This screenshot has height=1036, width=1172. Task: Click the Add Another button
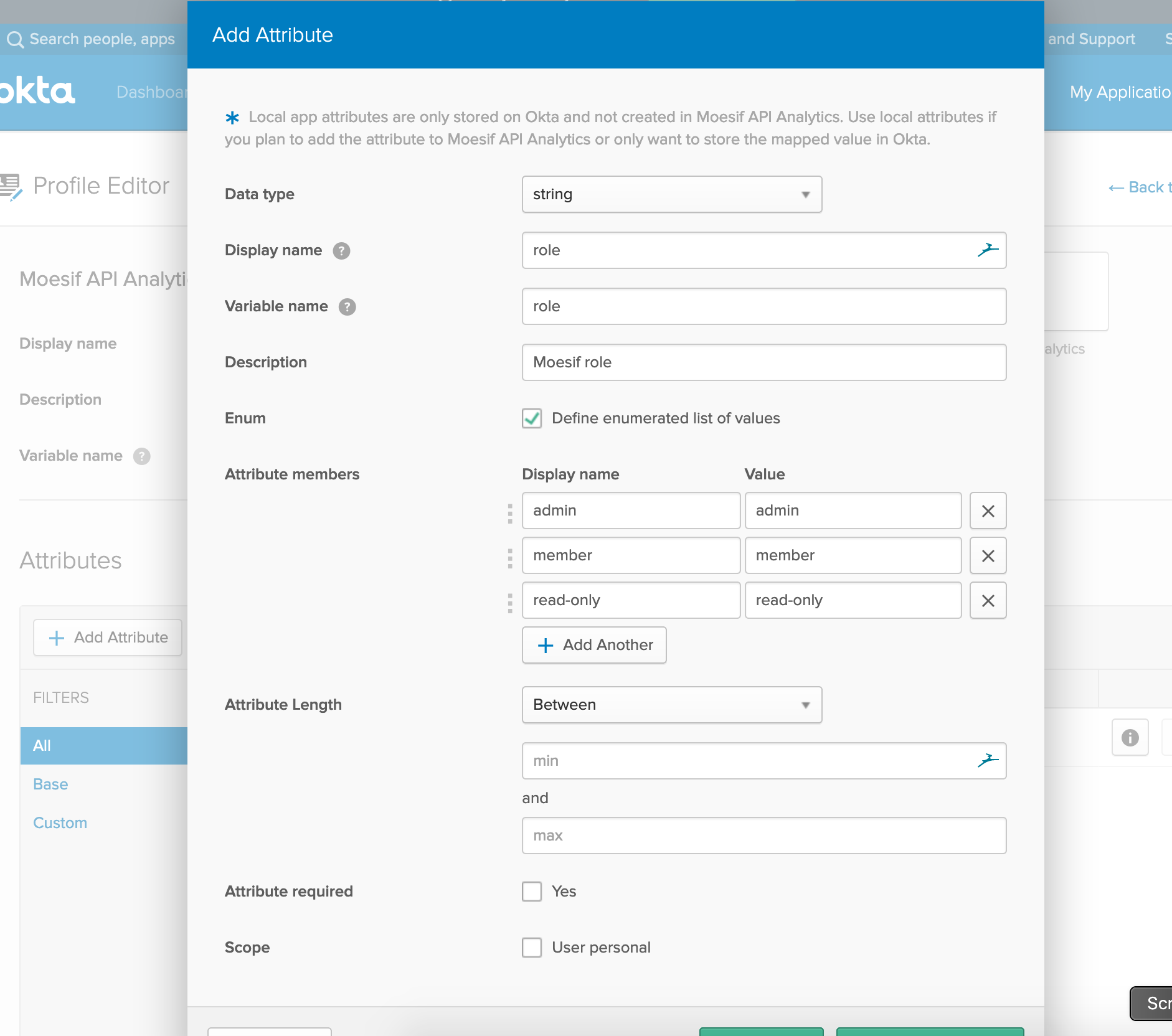click(593, 645)
